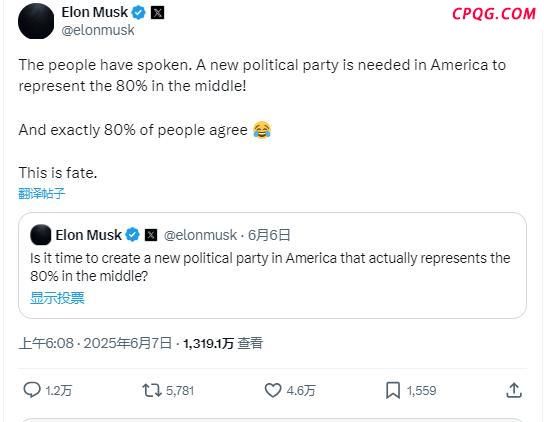Click the blue verified badge beside Elon Musk
This screenshot has height=422, width=544.
[x=138, y=13]
